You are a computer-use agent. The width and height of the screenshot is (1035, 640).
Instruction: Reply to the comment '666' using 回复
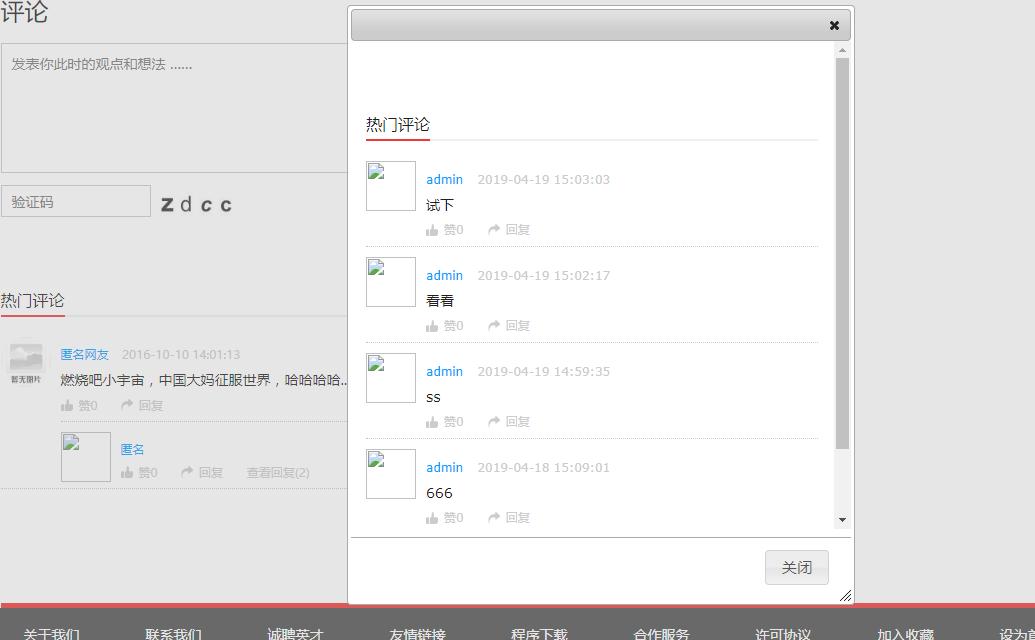tap(509, 518)
